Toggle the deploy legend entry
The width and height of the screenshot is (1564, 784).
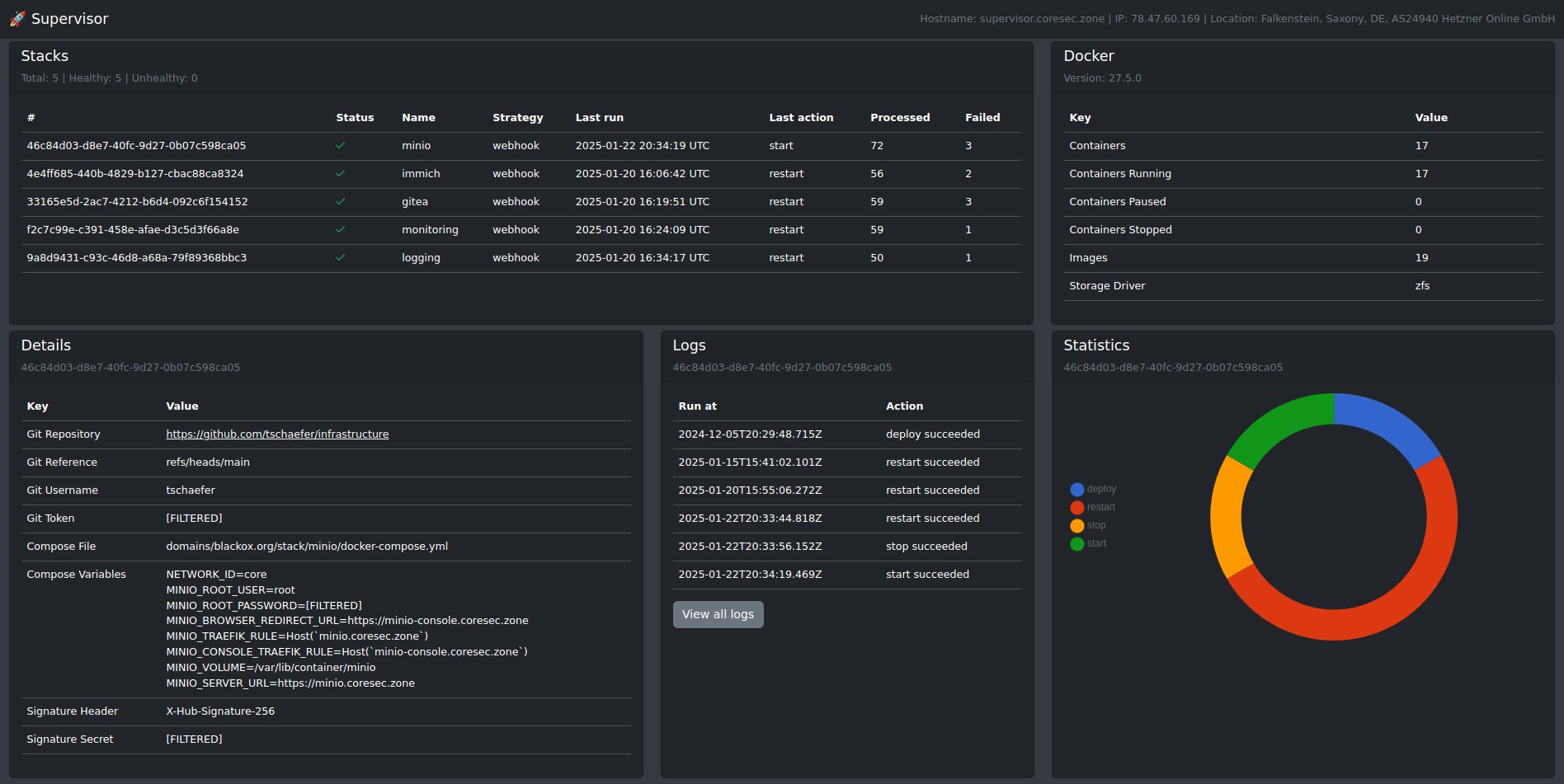pyautogui.click(x=1093, y=489)
